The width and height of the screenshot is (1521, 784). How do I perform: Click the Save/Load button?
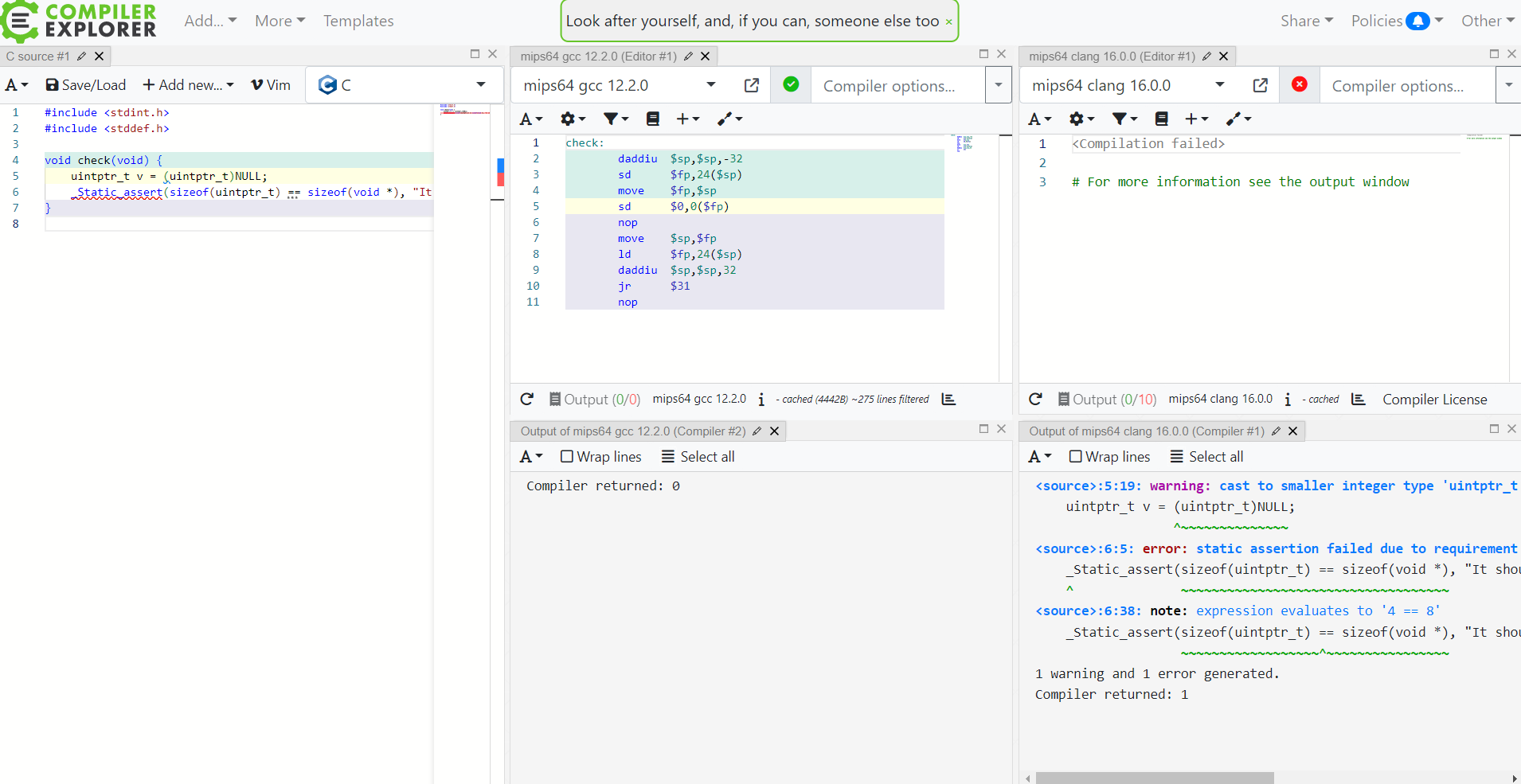coord(85,85)
